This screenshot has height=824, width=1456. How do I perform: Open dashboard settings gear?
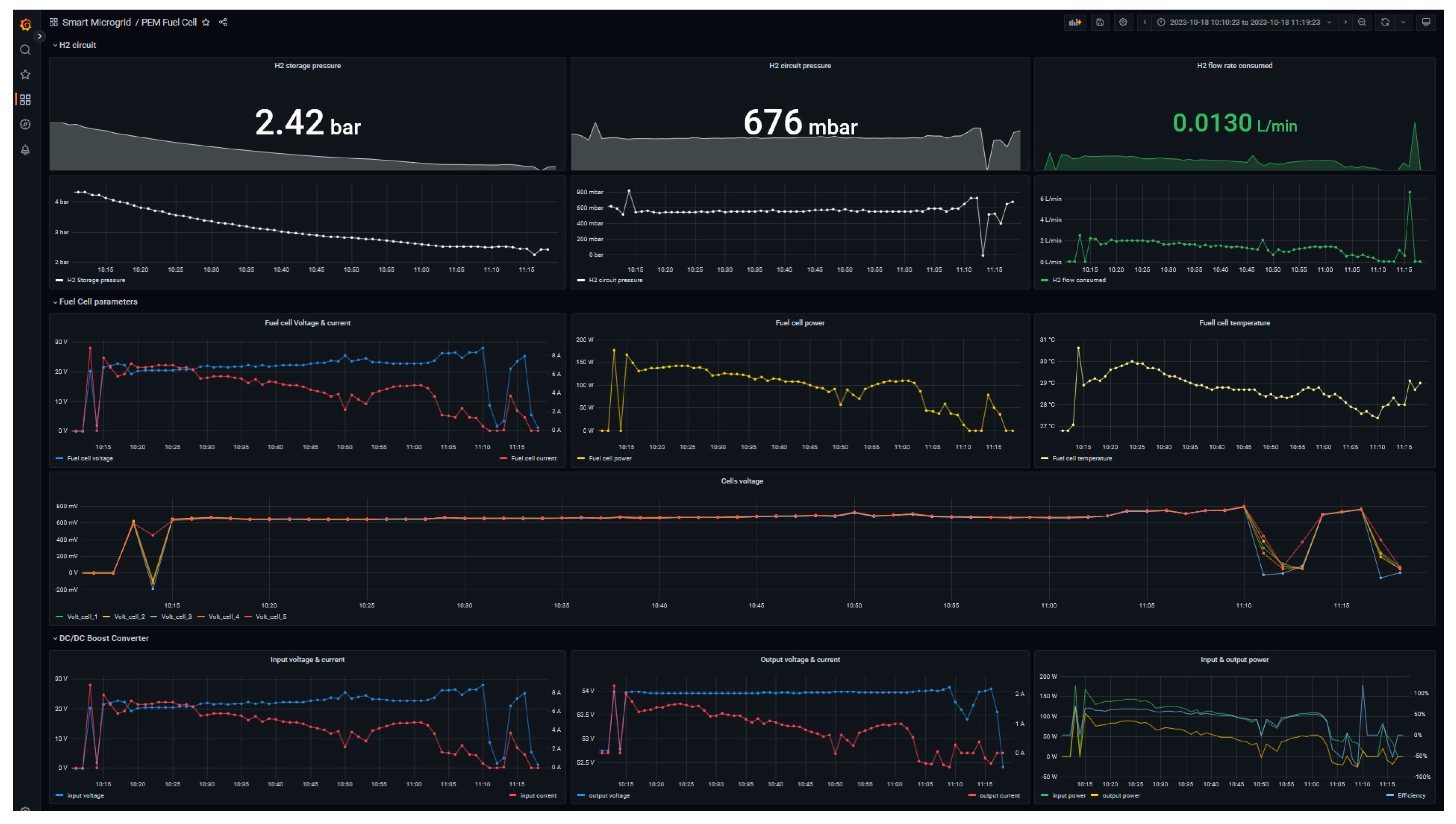click(x=1123, y=22)
